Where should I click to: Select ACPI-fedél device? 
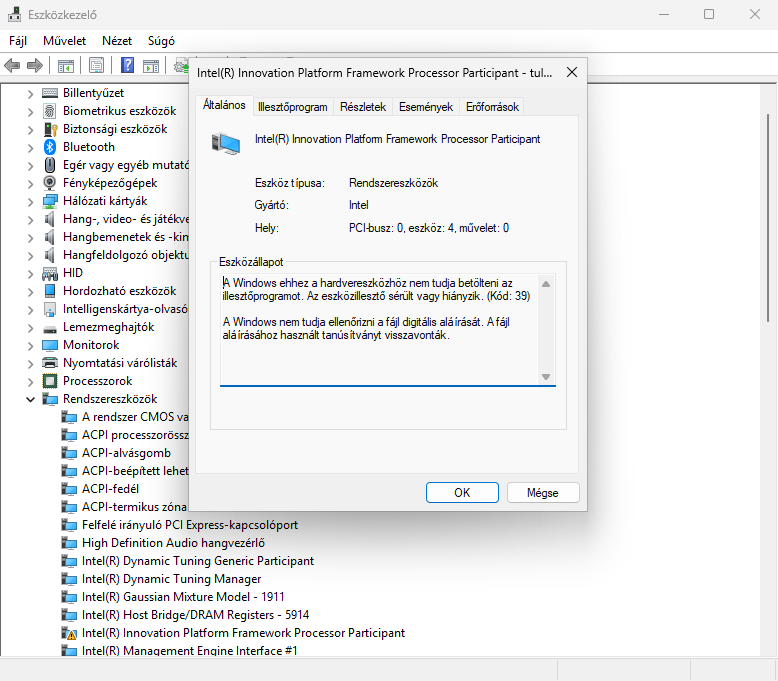tap(110, 489)
